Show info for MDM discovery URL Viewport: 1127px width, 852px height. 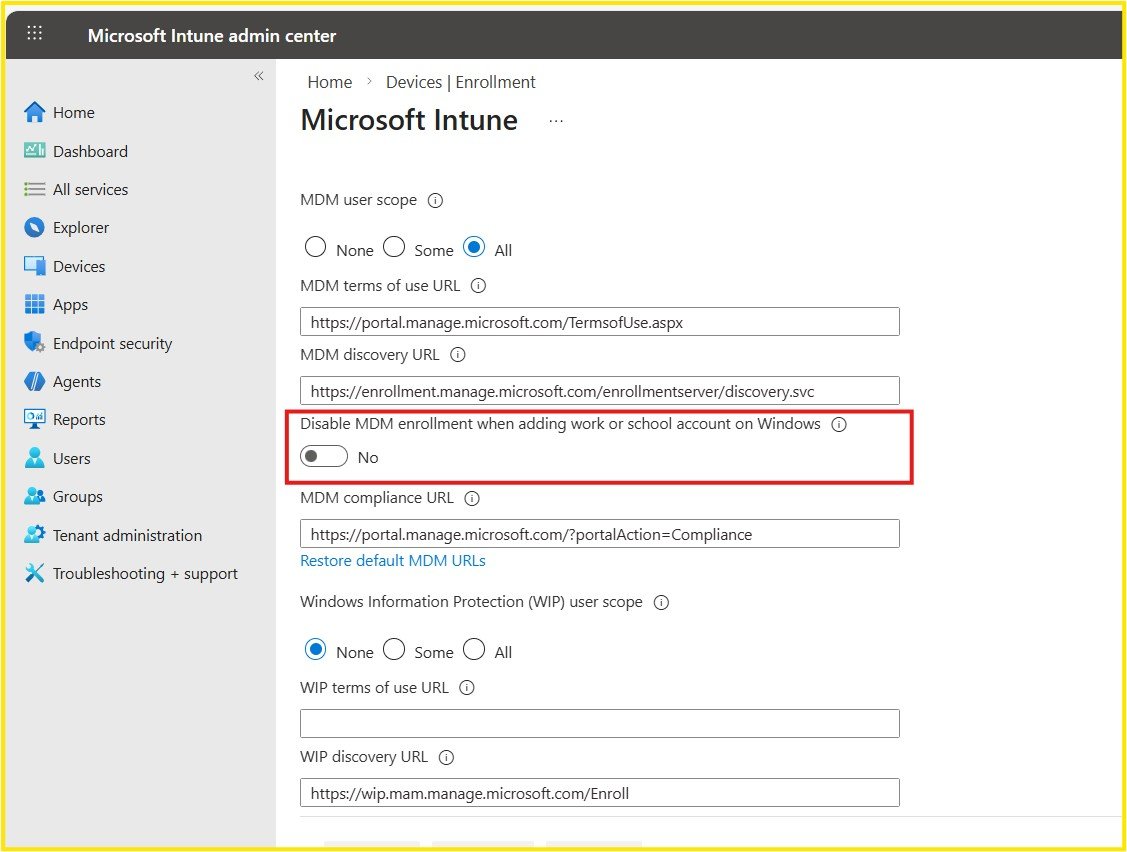click(x=458, y=354)
